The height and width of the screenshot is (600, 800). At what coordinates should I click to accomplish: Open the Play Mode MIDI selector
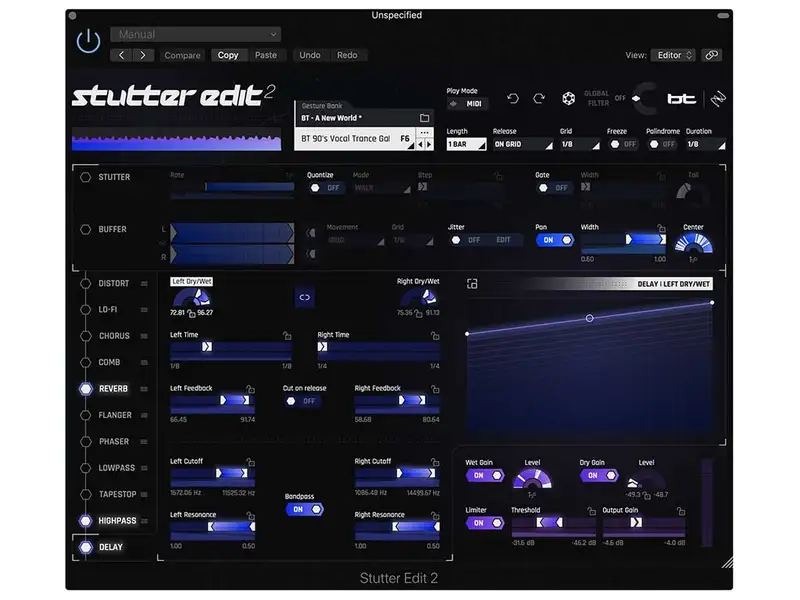pyautogui.click(x=467, y=104)
